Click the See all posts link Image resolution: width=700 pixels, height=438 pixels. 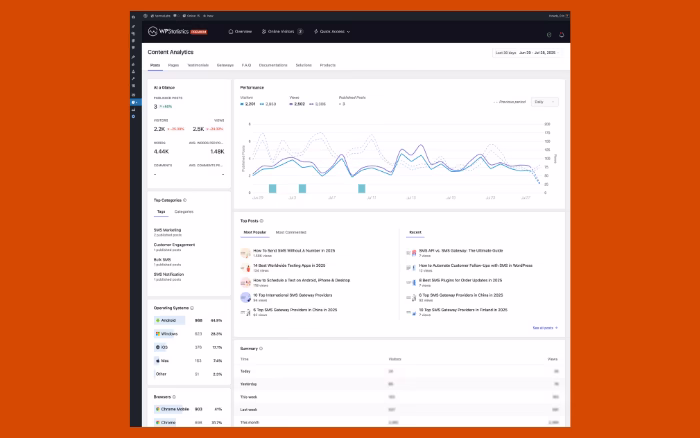tap(545, 328)
